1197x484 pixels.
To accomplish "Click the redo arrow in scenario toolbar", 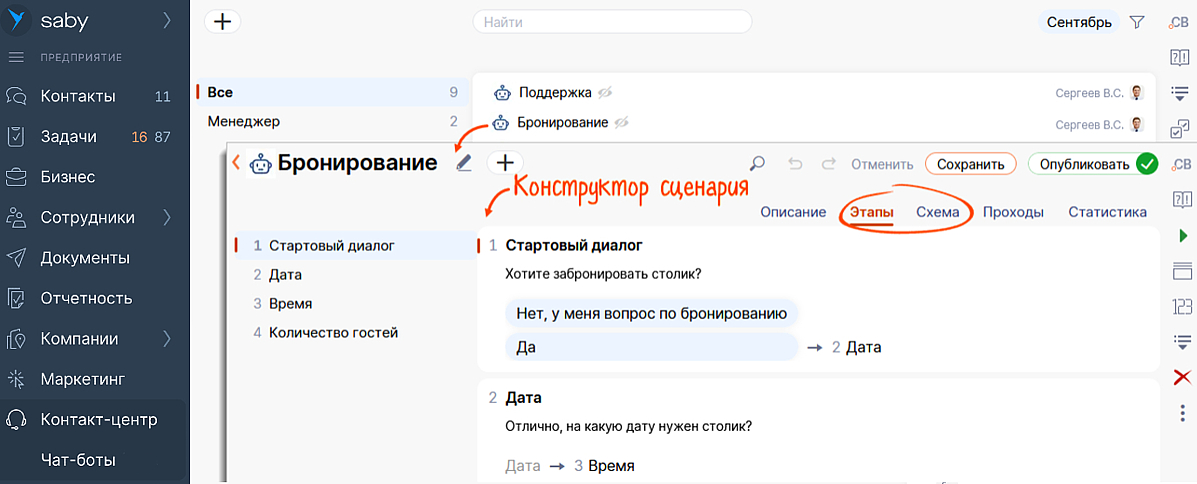I will (828, 164).
